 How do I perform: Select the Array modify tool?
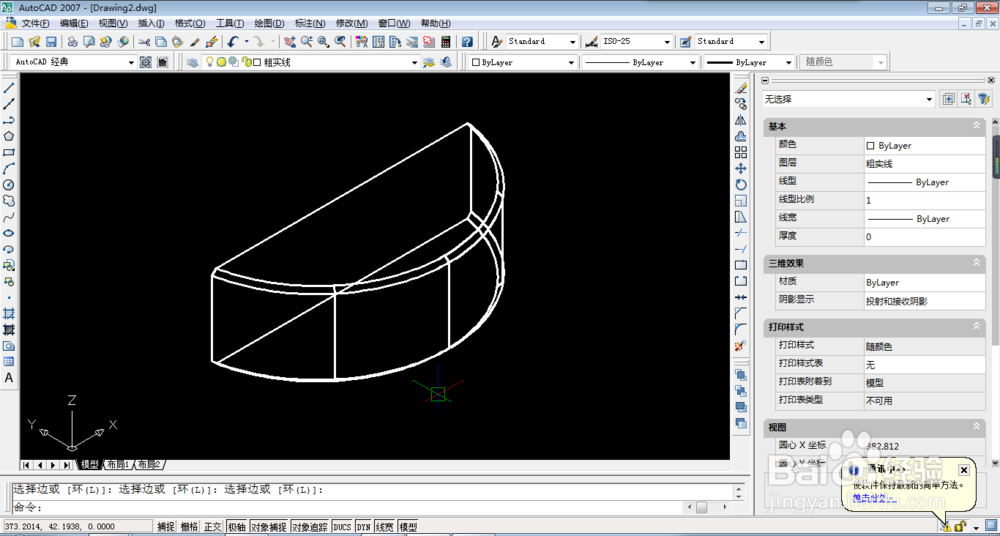[x=740, y=153]
